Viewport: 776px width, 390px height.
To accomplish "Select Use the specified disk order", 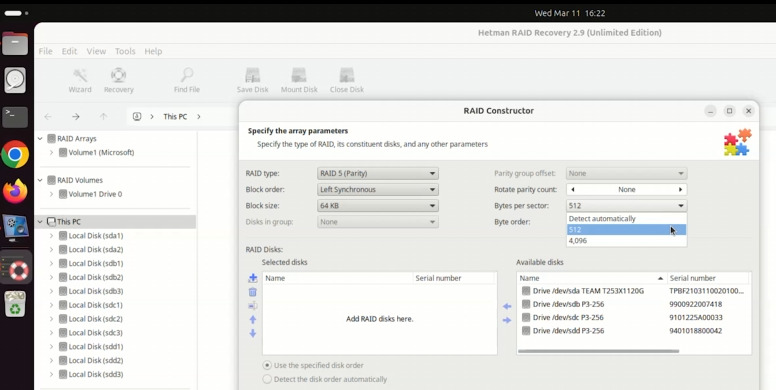I will 314,365.
